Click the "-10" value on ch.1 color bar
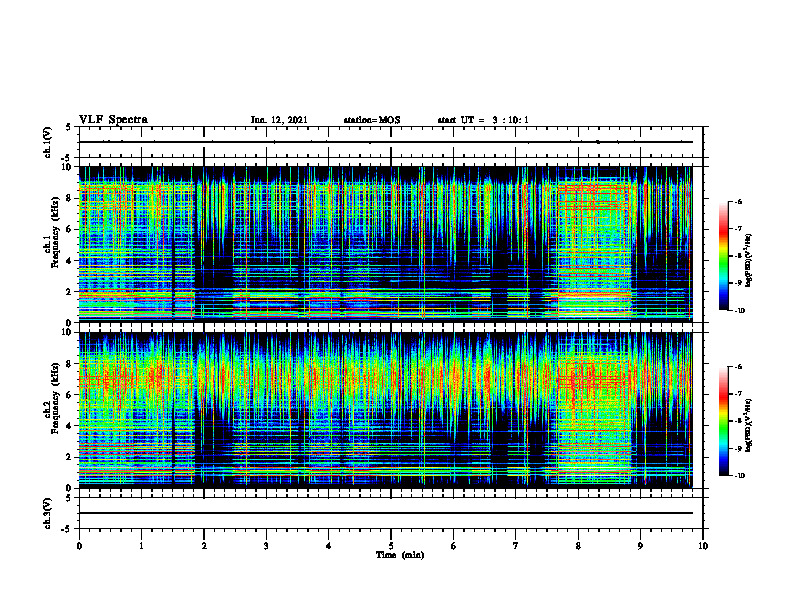Viewport: 792px width, 612px height. click(740, 310)
